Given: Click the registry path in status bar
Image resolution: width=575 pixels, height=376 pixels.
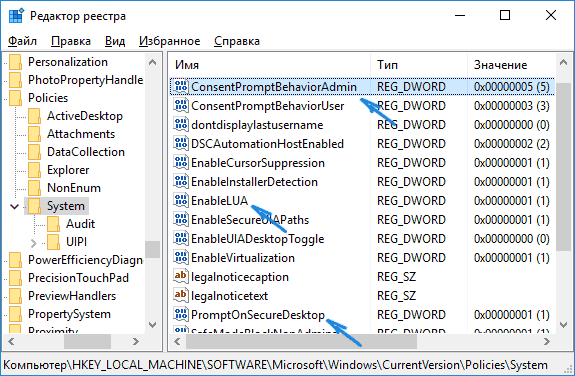Looking at the screenshot, I should [275, 365].
